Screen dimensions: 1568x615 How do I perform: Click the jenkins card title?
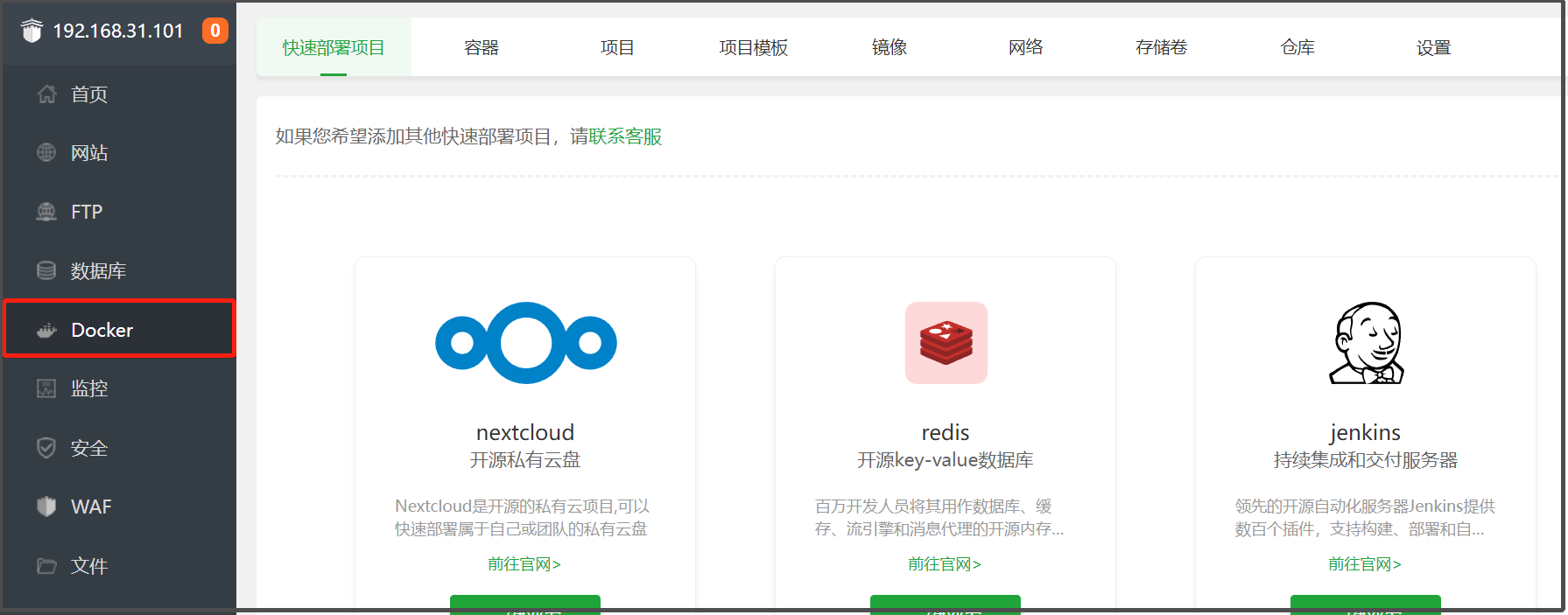(1366, 432)
